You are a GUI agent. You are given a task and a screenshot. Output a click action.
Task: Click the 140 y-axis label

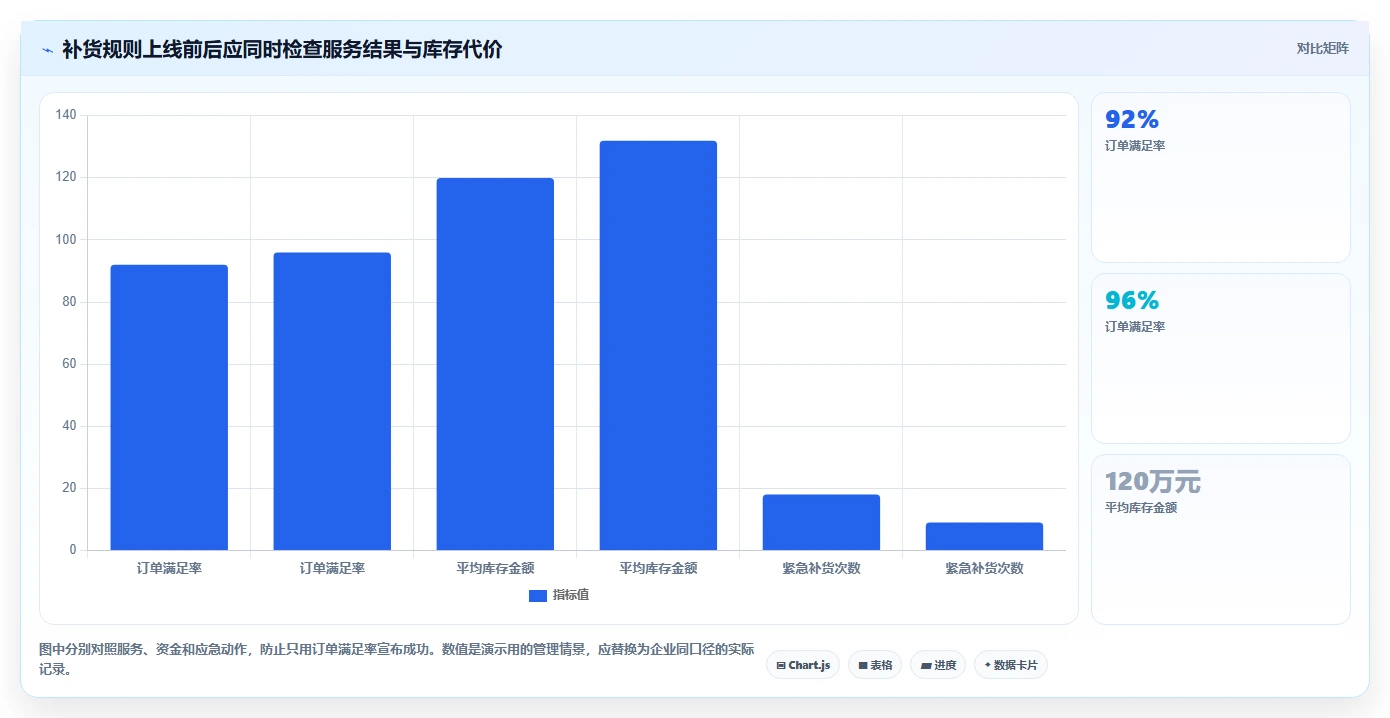coord(66,115)
